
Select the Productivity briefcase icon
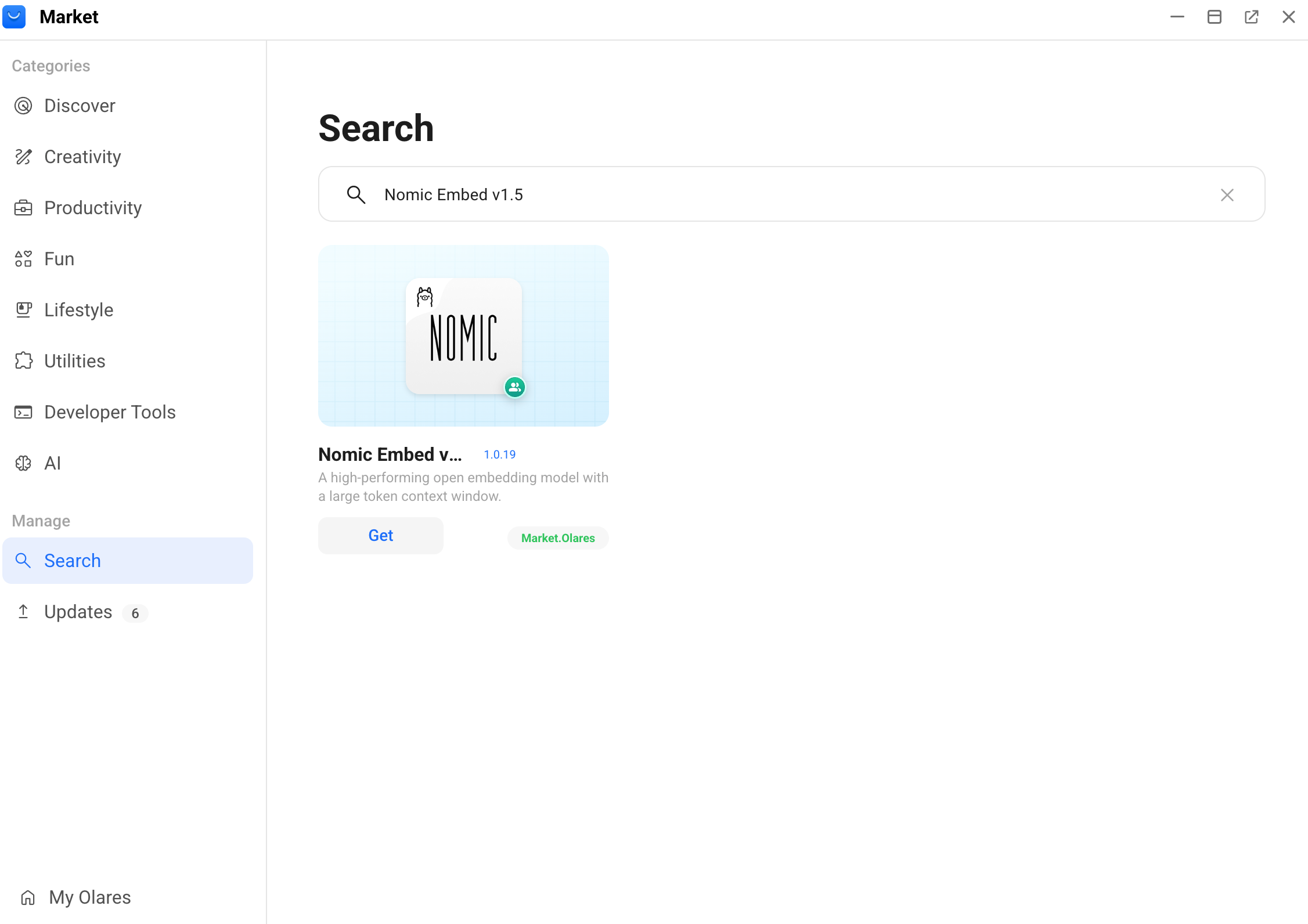pyautogui.click(x=23, y=208)
